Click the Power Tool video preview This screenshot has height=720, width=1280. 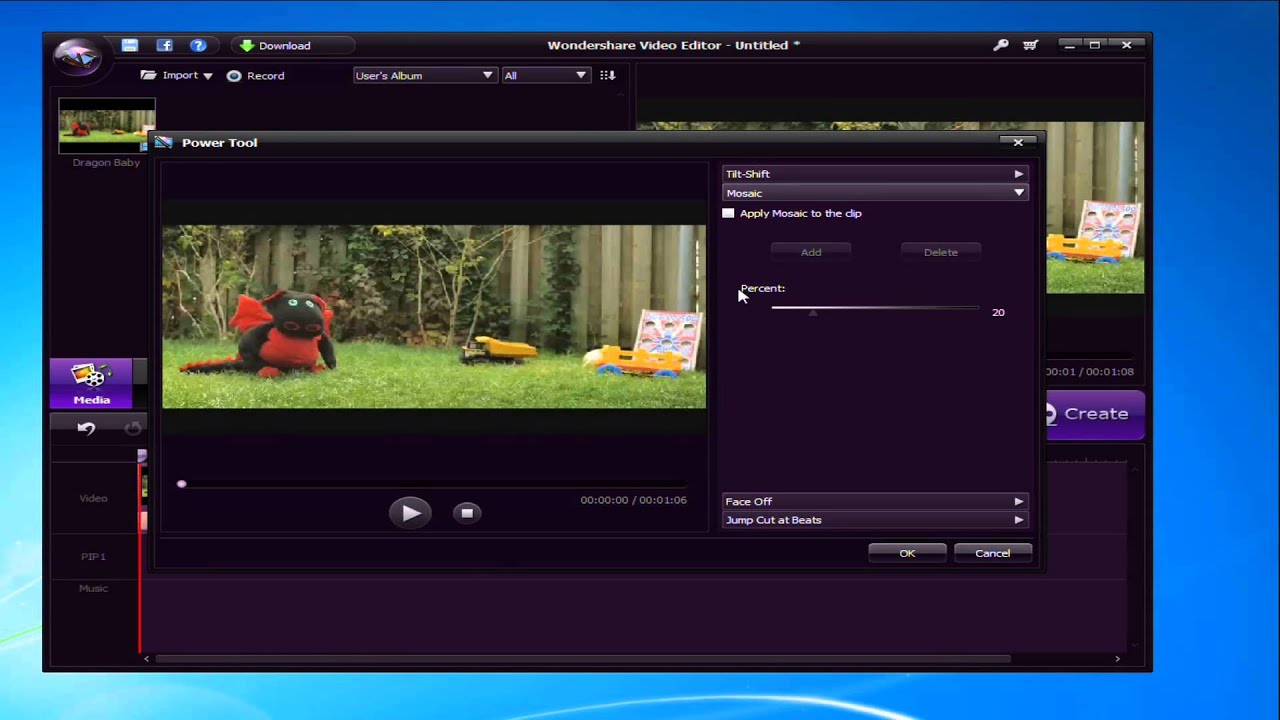(x=434, y=316)
